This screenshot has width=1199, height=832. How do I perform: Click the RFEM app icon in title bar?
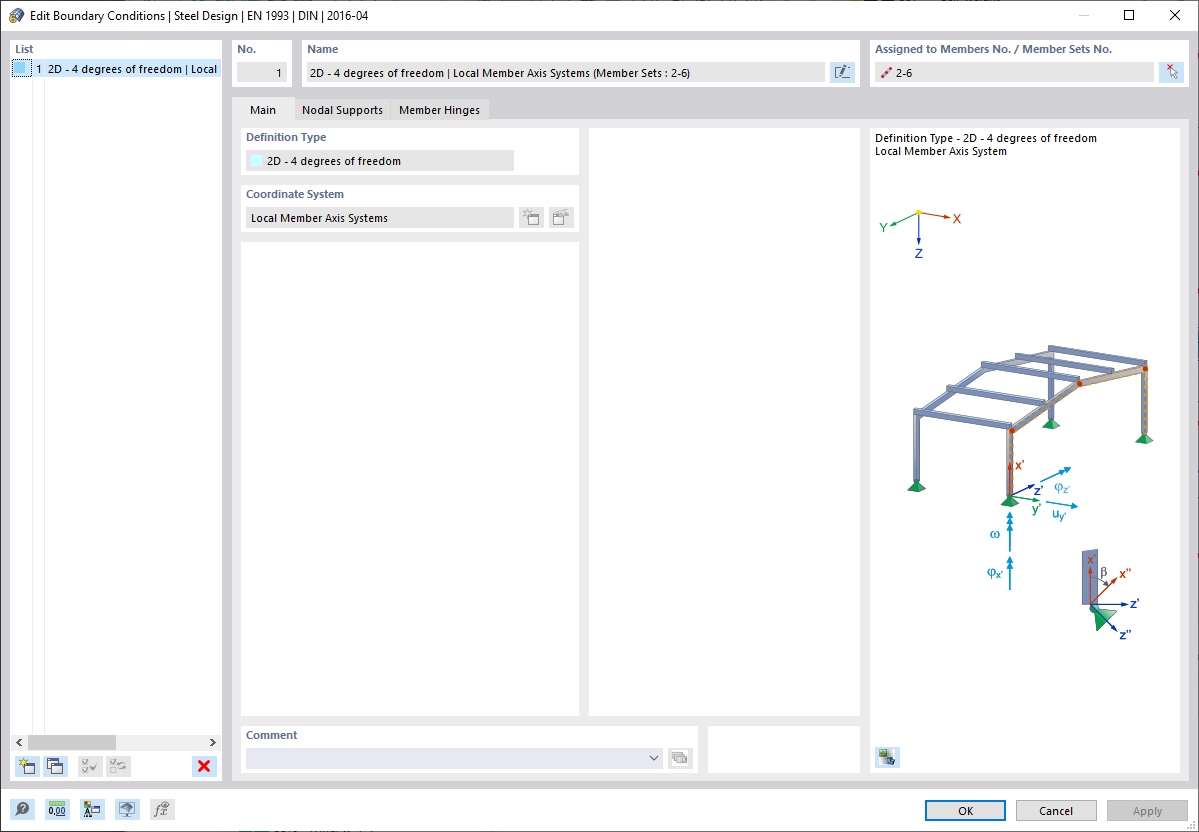16,15
